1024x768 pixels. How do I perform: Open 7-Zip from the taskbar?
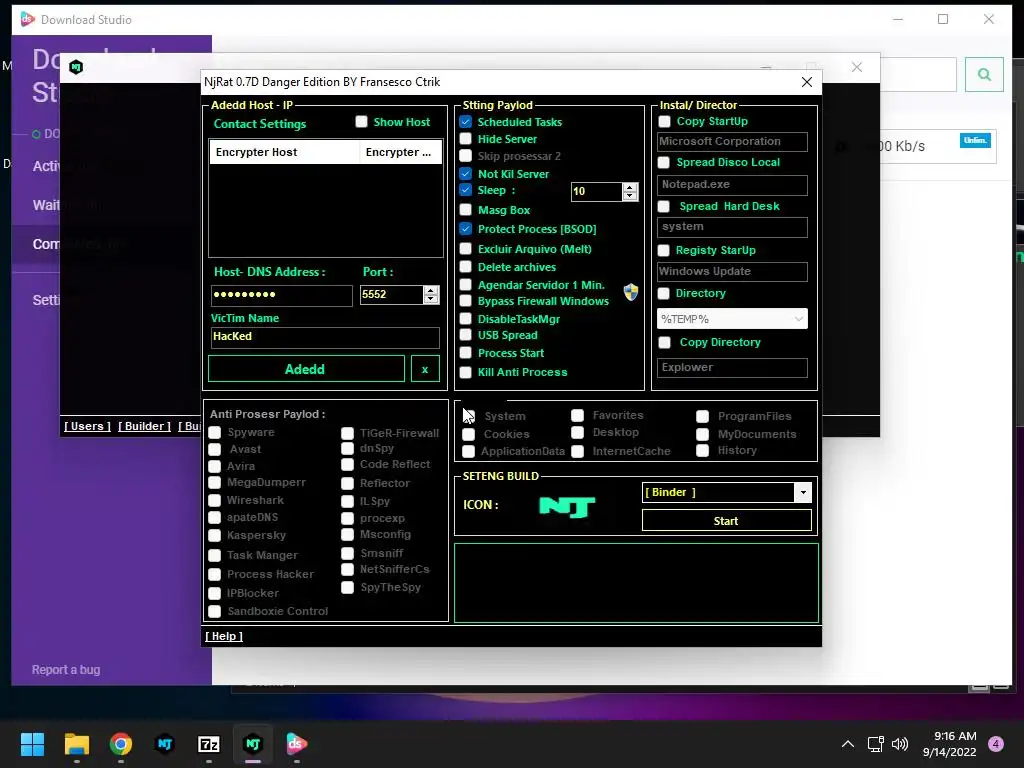tap(208, 744)
